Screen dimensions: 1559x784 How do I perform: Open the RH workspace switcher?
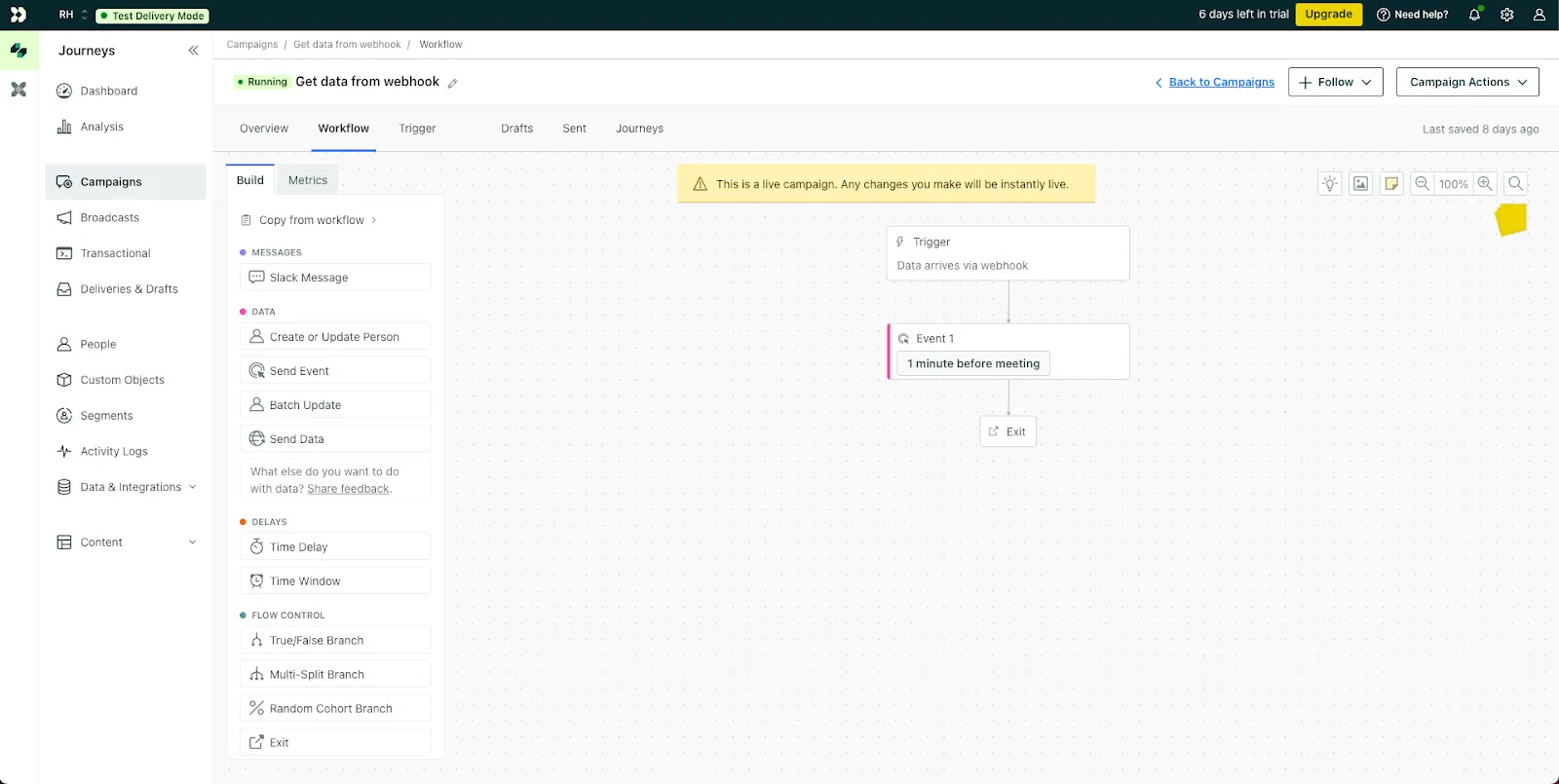(73, 15)
